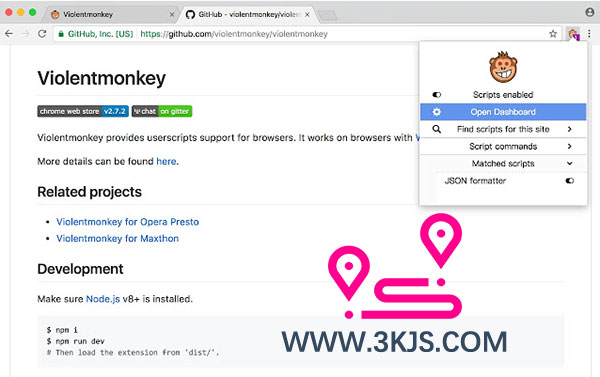600x377 pixels.
Task: Open the Node.js link
Action: click(x=103, y=299)
